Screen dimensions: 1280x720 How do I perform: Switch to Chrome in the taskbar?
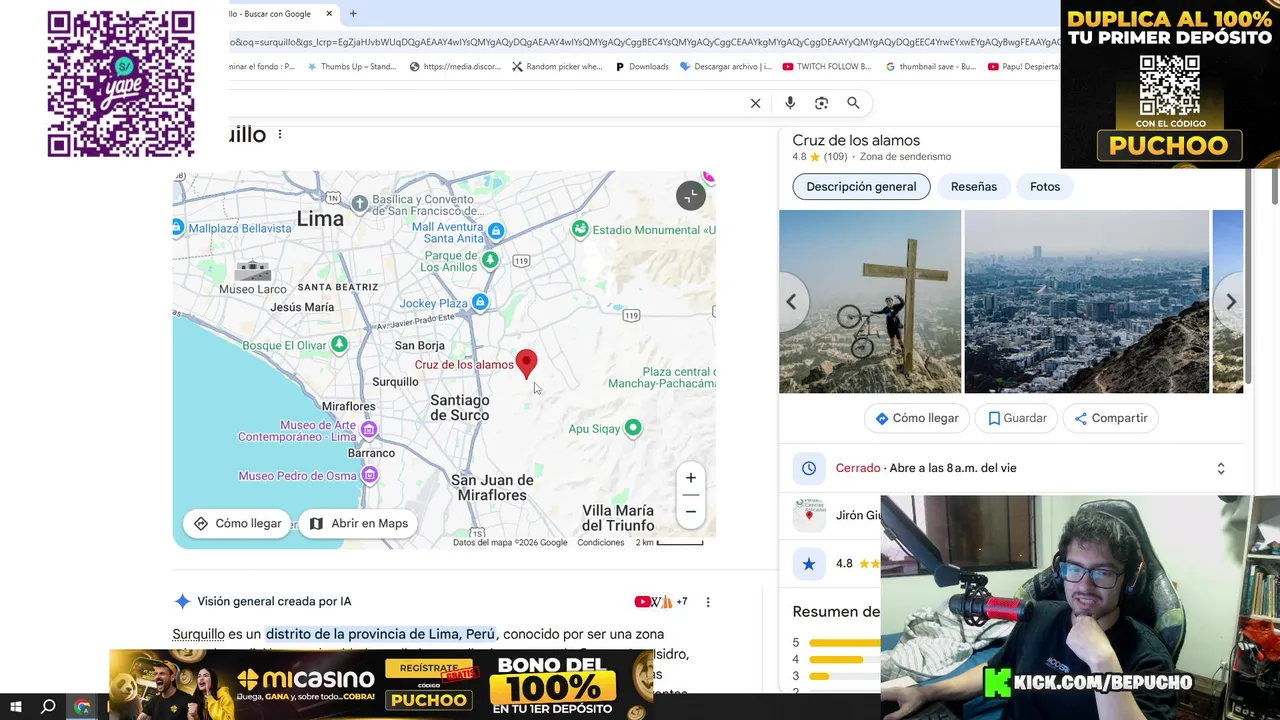pyautogui.click(x=82, y=706)
